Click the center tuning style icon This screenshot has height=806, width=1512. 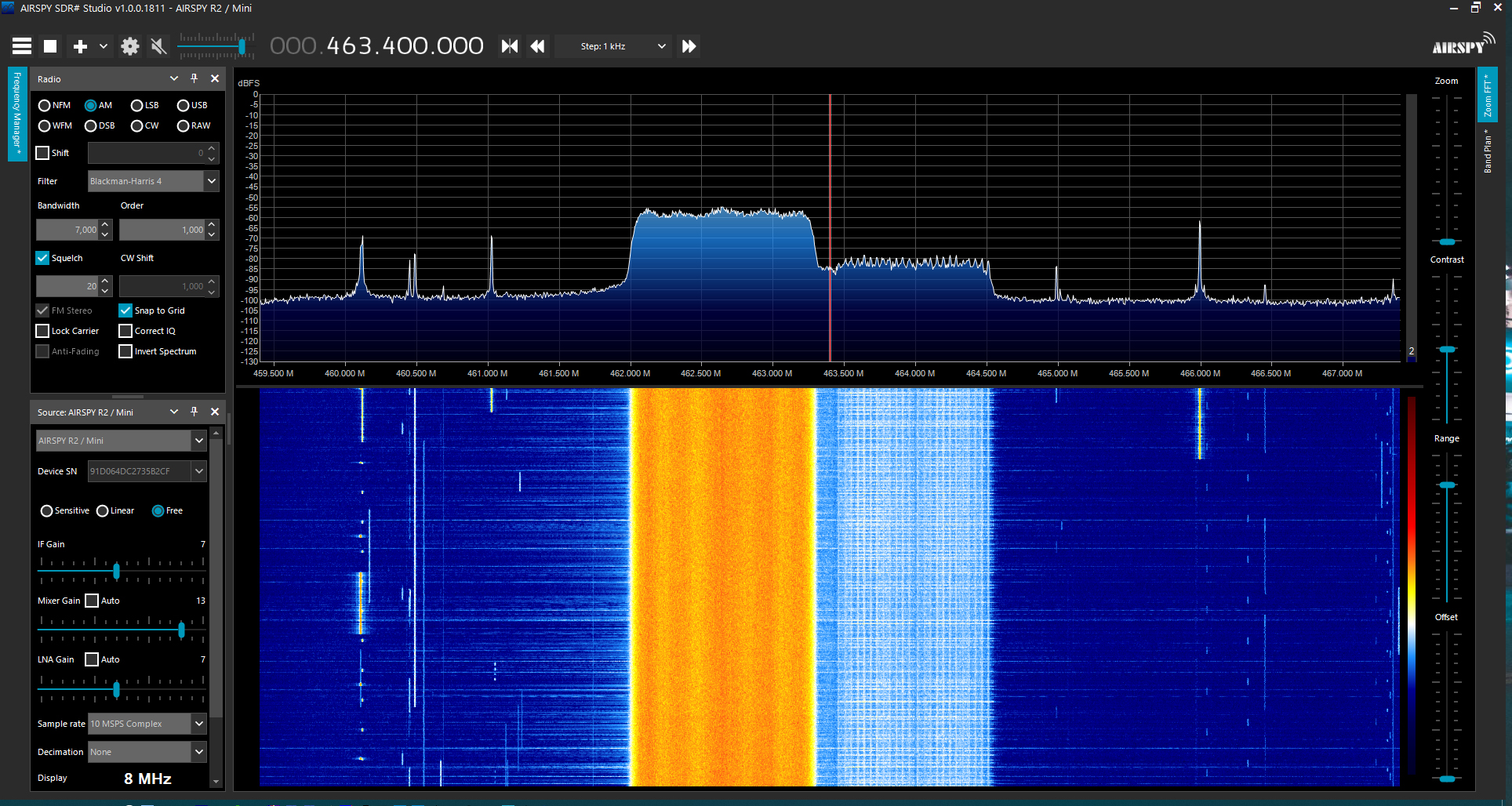coord(510,46)
